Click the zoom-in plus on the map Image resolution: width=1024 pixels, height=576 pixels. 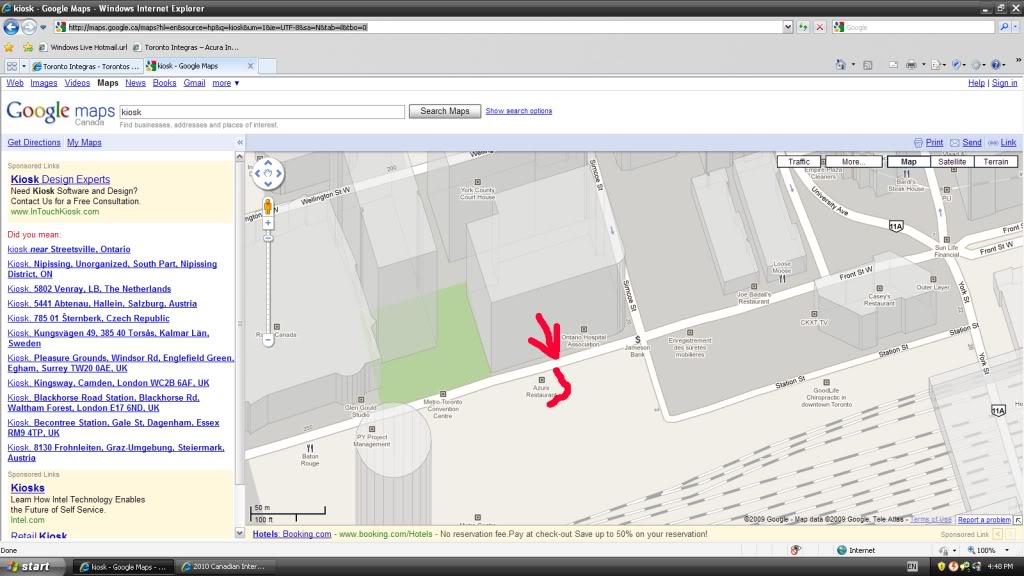267,220
